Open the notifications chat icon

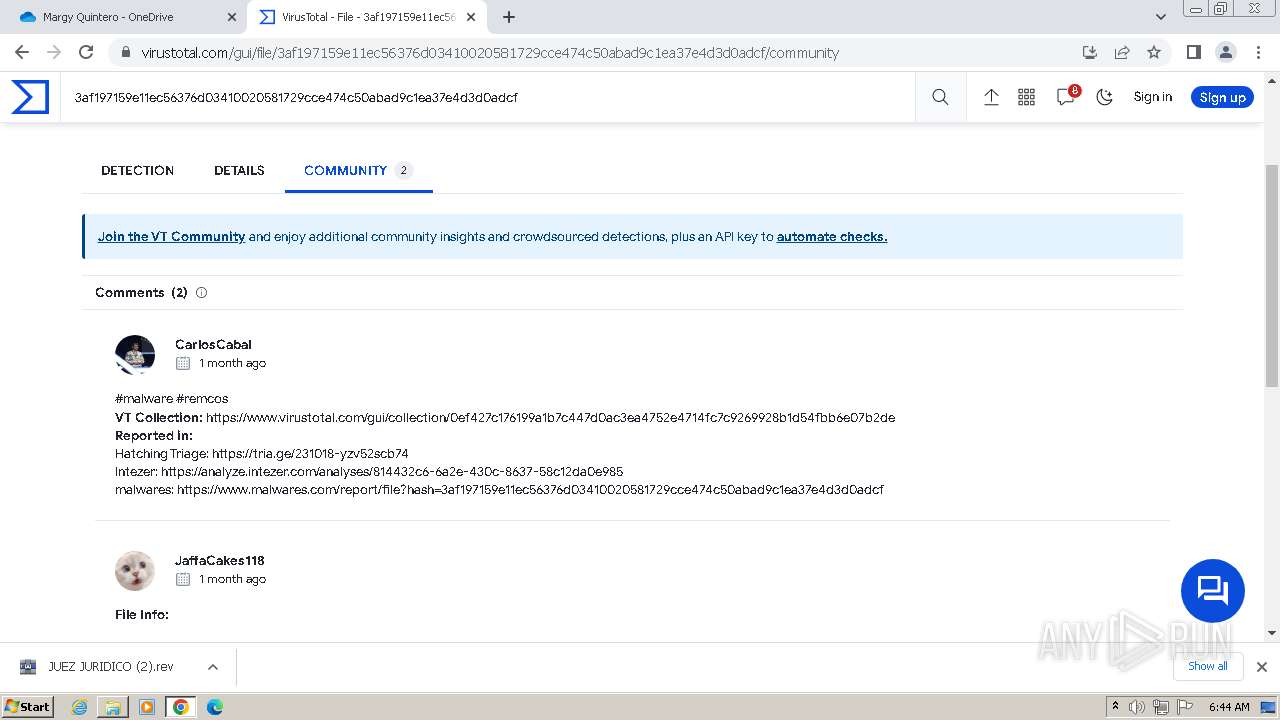click(1066, 97)
